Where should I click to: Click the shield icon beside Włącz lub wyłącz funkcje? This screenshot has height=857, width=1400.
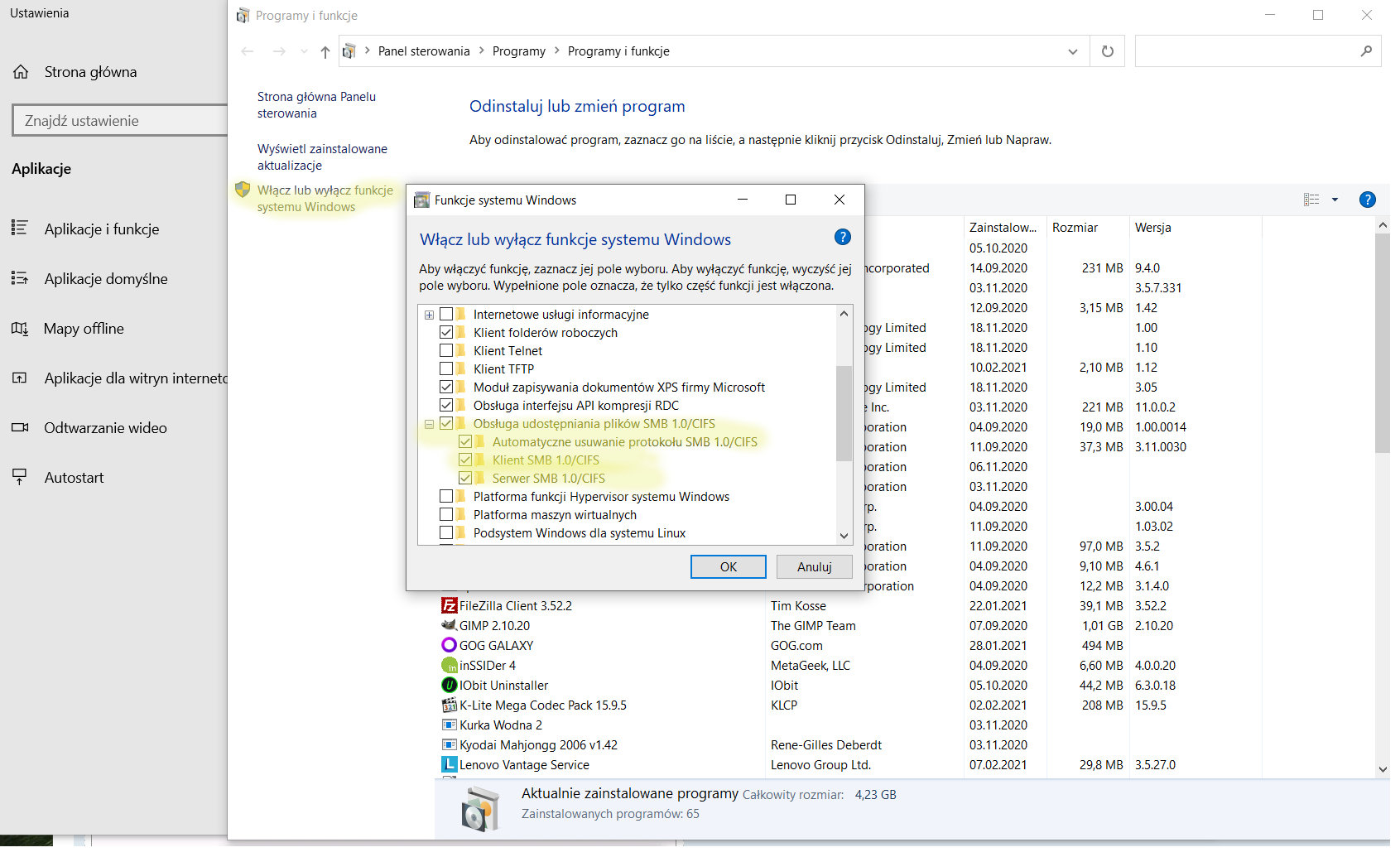(x=243, y=190)
